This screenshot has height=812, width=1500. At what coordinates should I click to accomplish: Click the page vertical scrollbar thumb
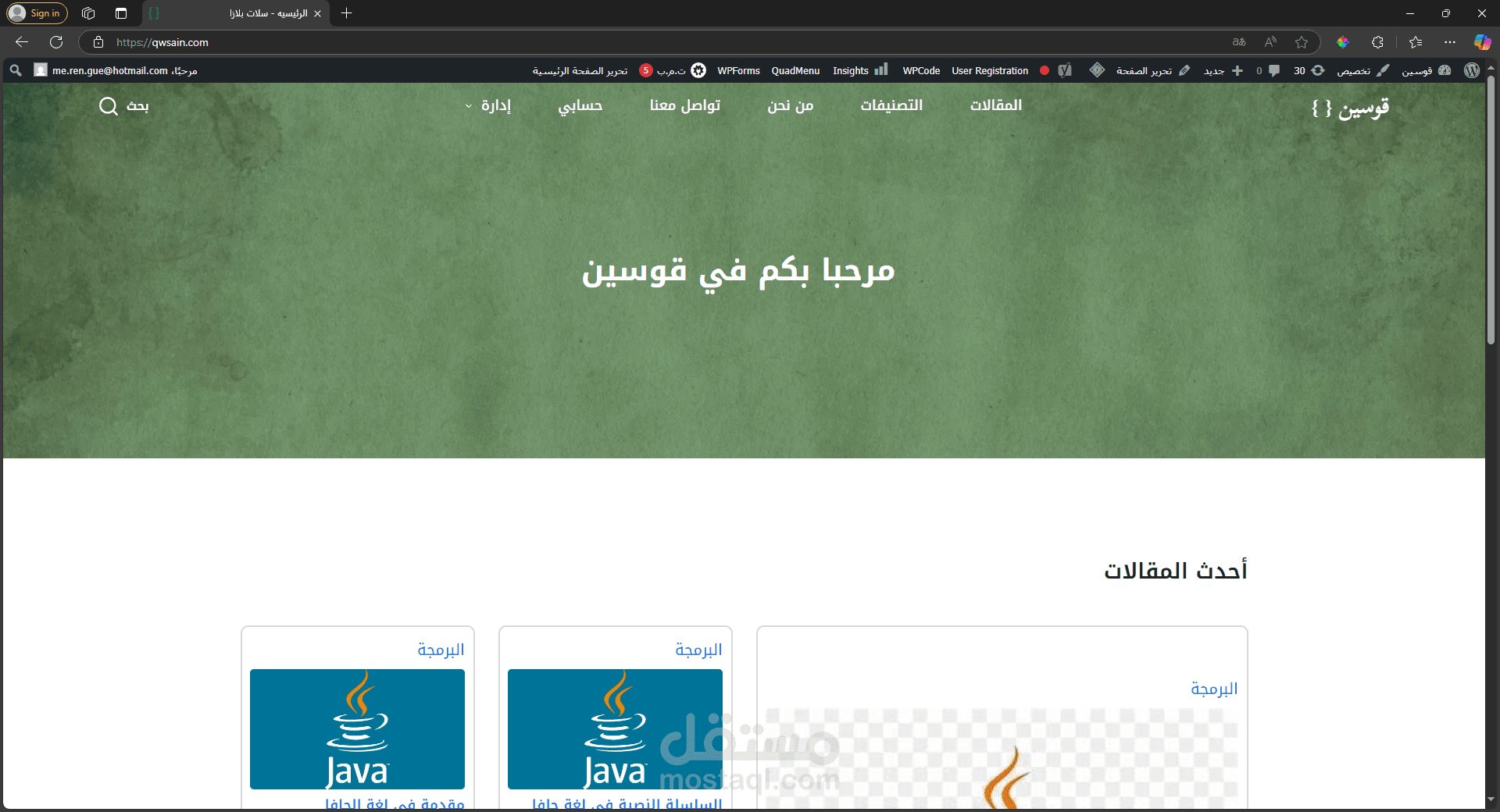tap(1491, 209)
